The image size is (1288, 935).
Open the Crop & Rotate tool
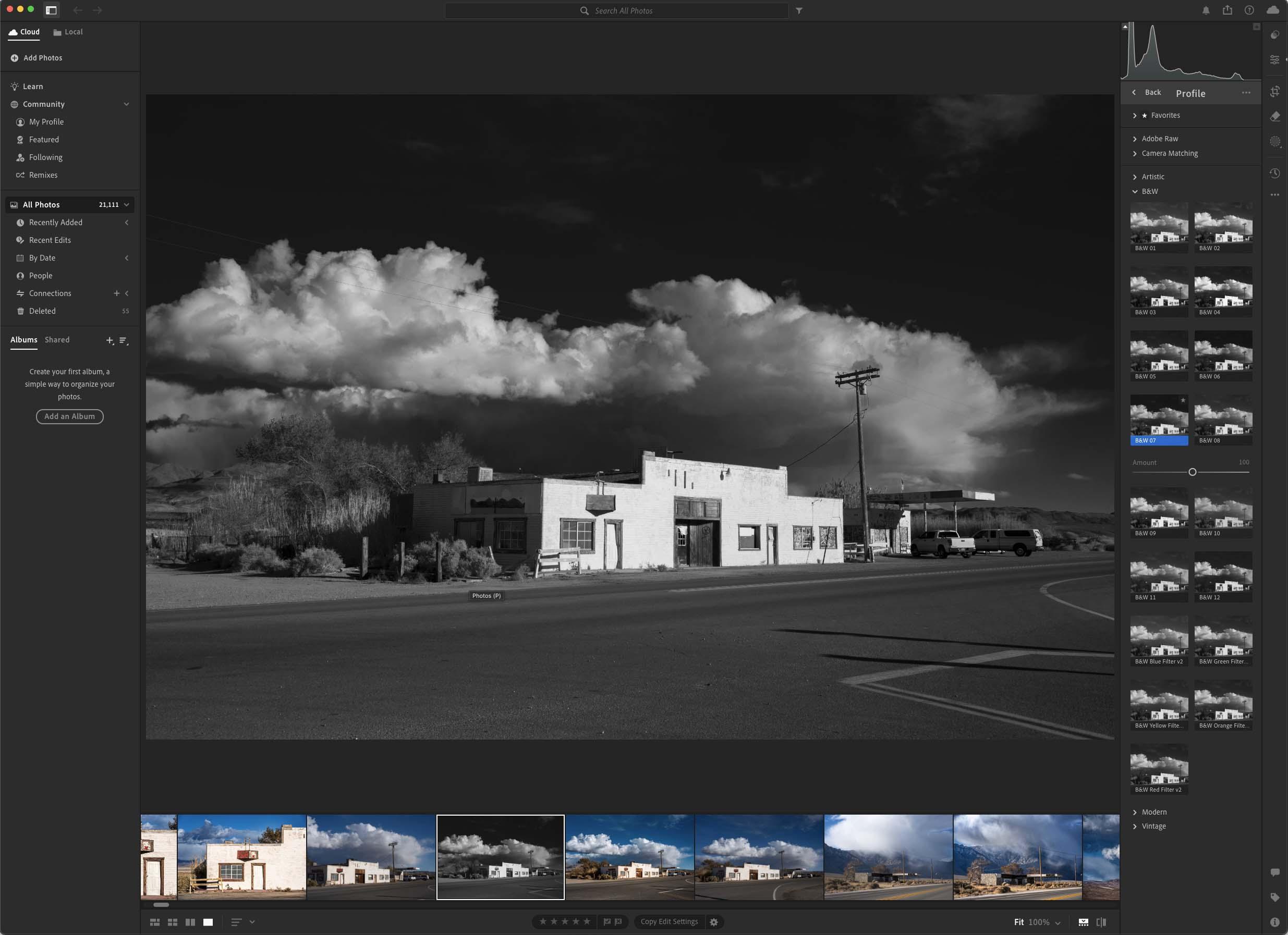click(1275, 91)
